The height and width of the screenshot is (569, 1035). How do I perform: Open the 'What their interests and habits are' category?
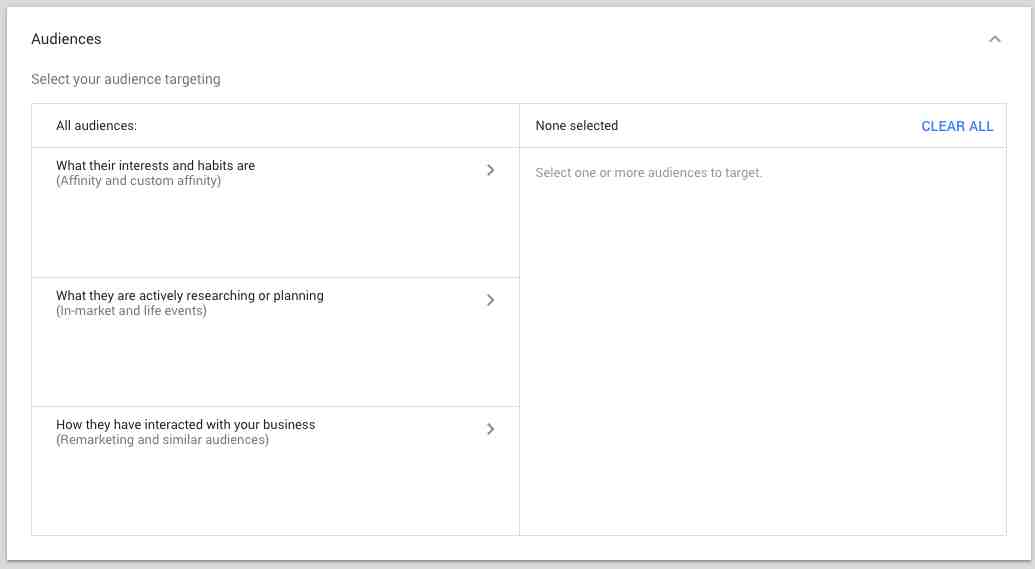(x=275, y=213)
